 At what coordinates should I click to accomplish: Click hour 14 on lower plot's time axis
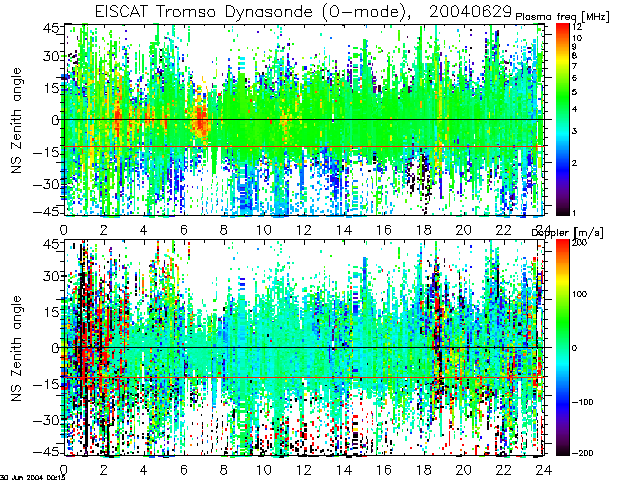[344, 470]
